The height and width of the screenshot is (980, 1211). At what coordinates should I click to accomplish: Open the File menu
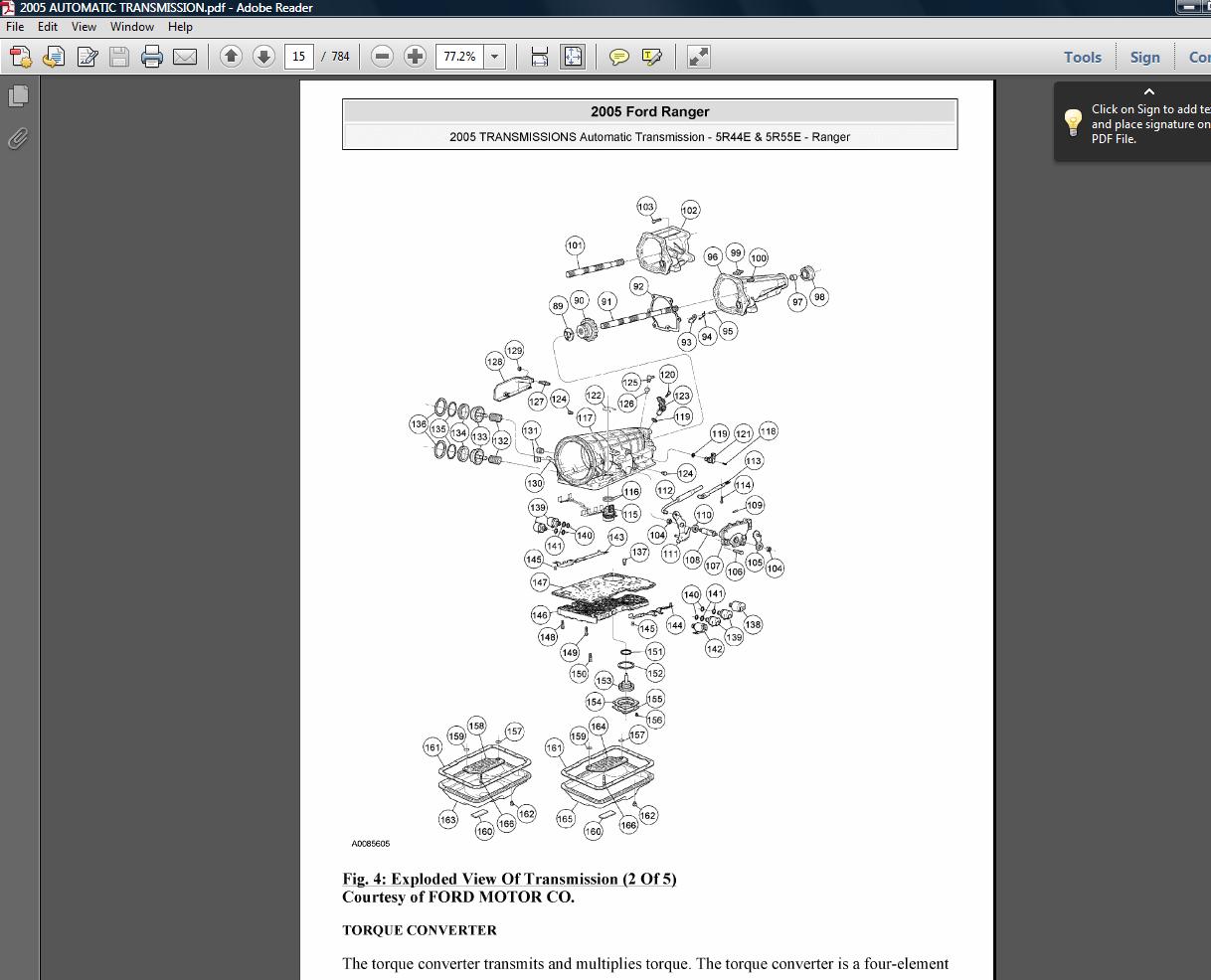[15, 27]
